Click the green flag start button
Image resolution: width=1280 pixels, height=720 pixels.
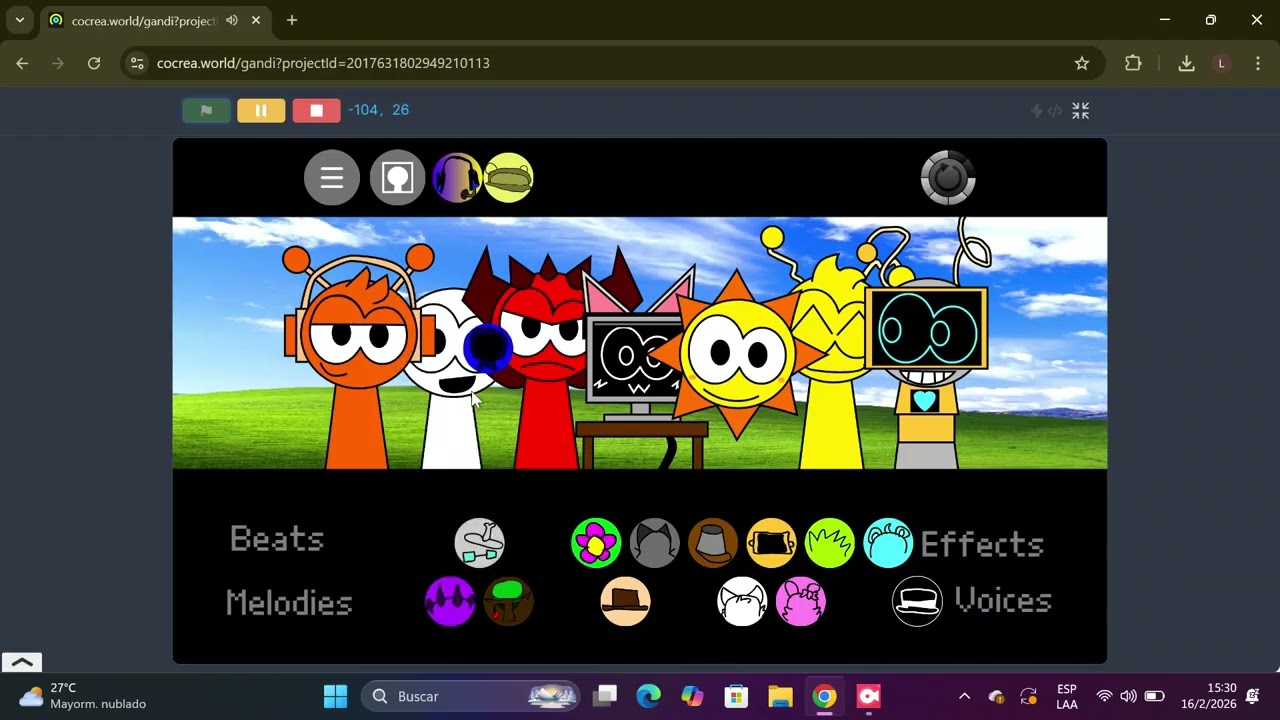[207, 110]
